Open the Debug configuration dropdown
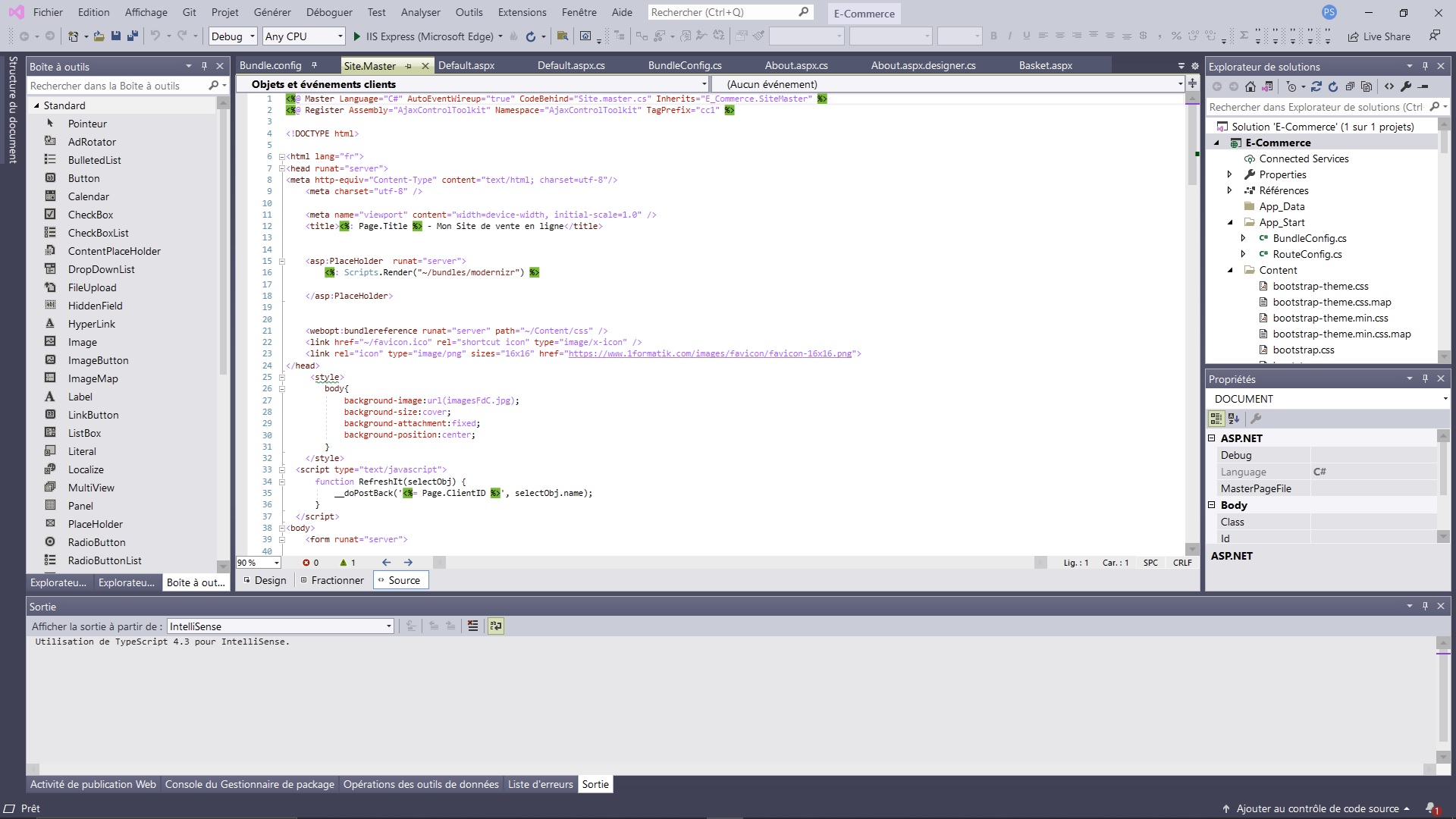This screenshot has height=819, width=1456. click(x=233, y=36)
